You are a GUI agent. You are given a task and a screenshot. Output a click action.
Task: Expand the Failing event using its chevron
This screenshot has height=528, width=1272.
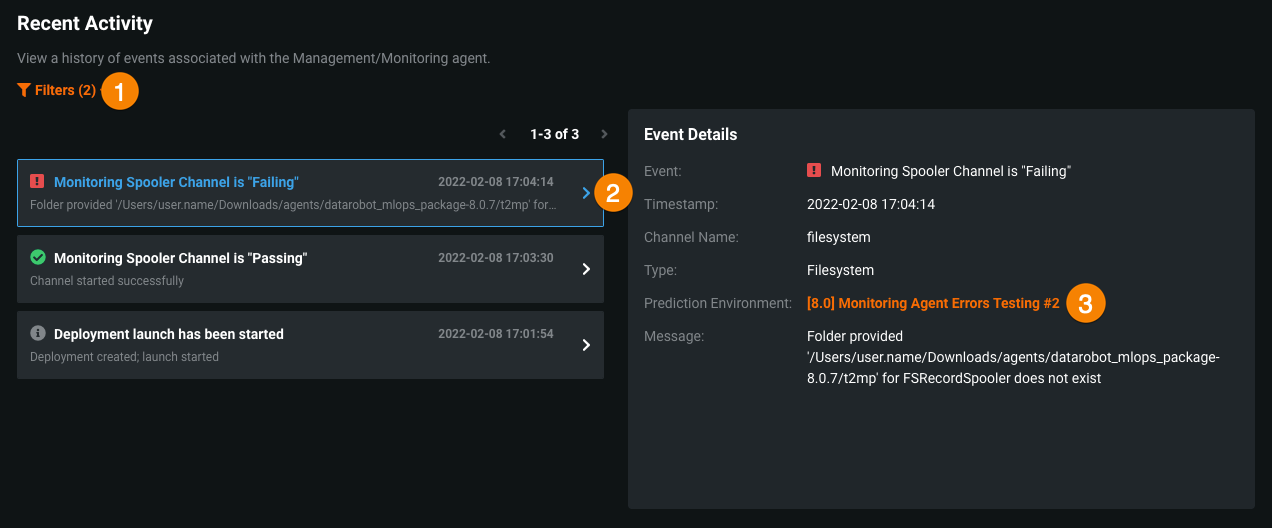pos(586,193)
